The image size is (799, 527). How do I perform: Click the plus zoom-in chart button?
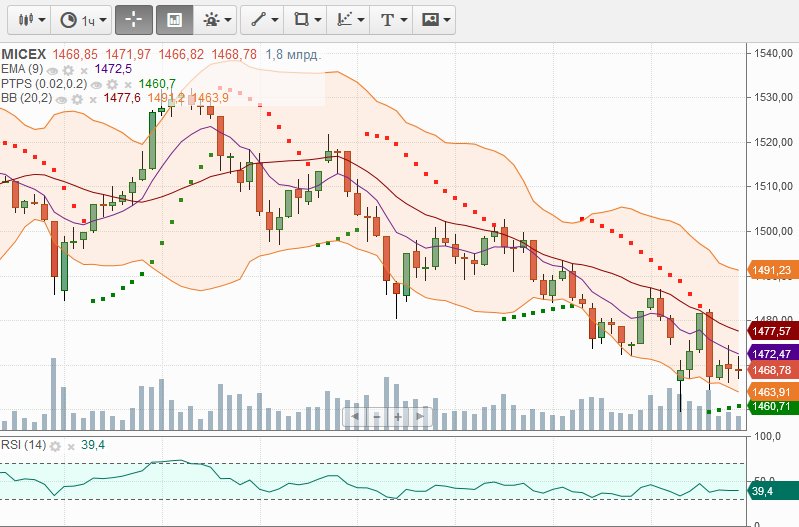(398, 416)
